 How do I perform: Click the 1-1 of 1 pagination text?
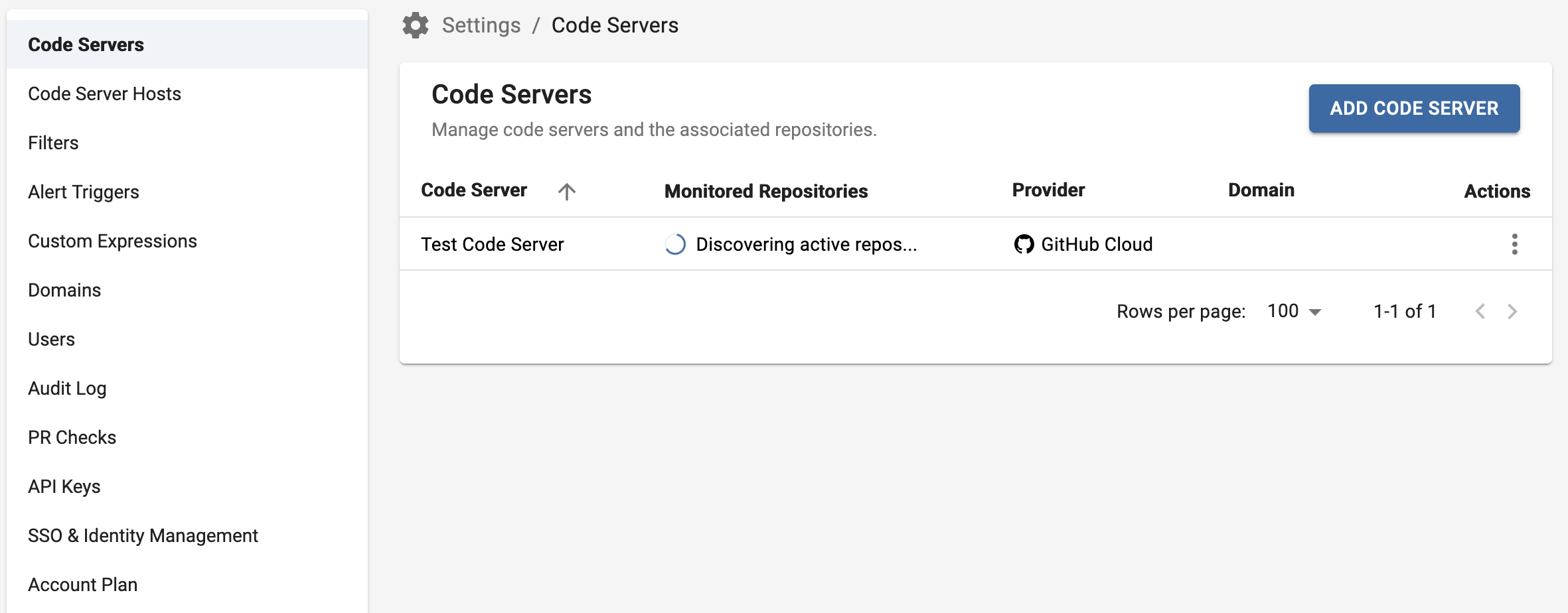click(x=1405, y=311)
